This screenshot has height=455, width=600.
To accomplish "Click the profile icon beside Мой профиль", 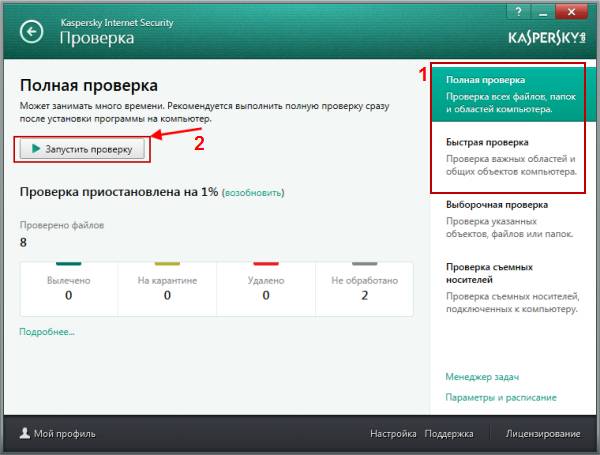I will point(23,434).
